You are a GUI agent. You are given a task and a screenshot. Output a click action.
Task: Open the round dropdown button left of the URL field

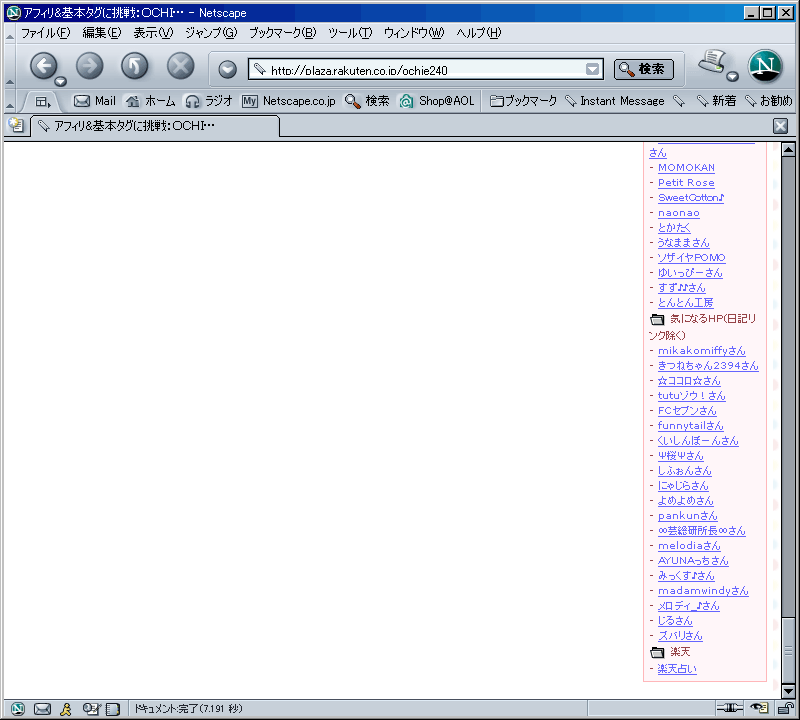(228, 69)
